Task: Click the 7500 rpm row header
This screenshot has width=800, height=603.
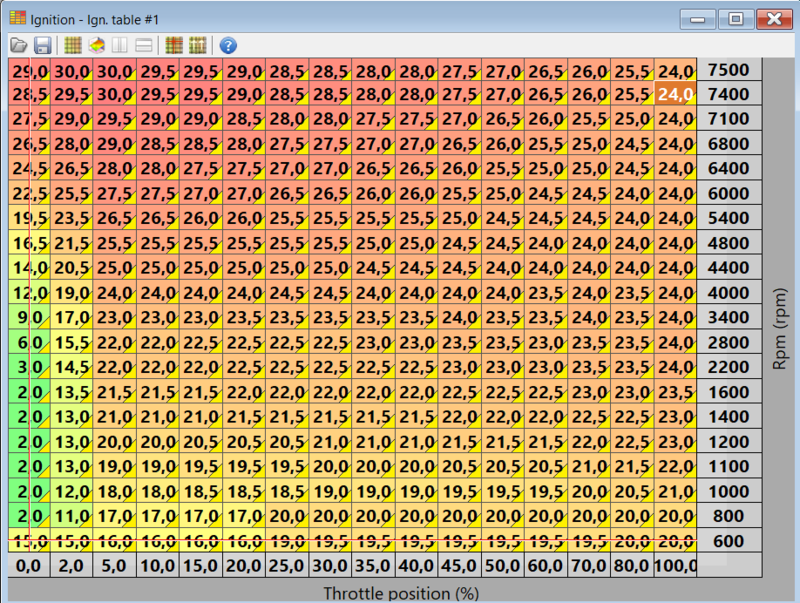Action: pos(729,70)
